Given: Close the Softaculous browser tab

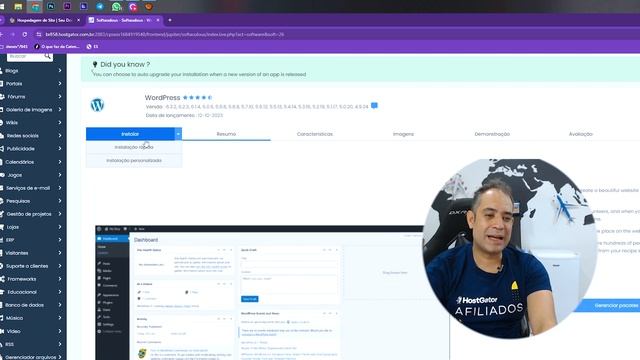Looking at the screenshot, I should (158, 20).
